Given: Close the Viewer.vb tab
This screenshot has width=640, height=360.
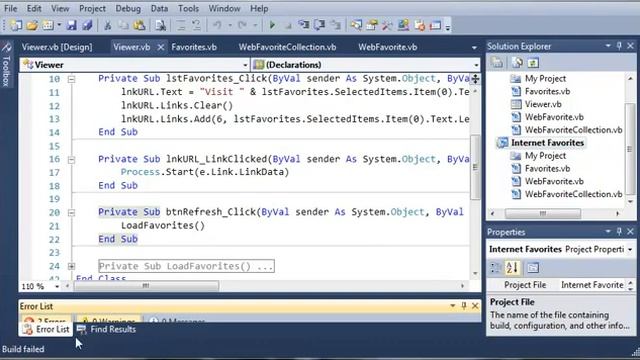Looking at the screenshot, I should [x=161, y=47].
